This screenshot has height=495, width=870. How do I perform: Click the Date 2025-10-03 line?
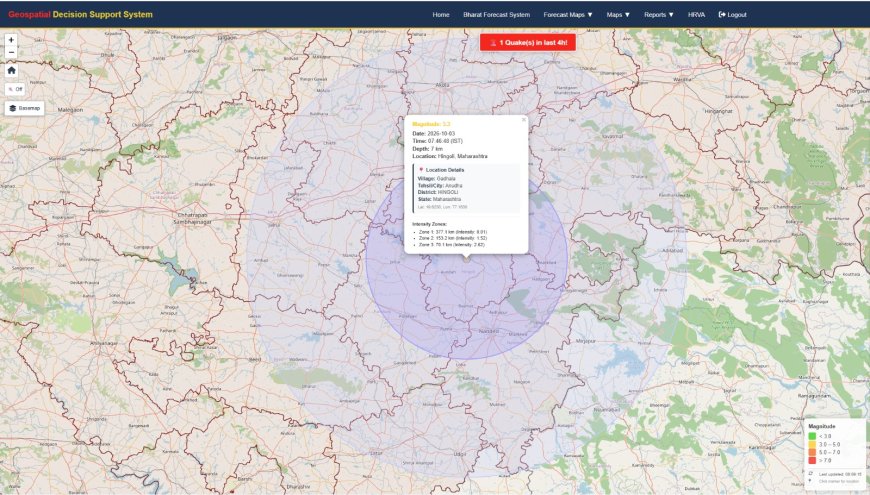433,134
